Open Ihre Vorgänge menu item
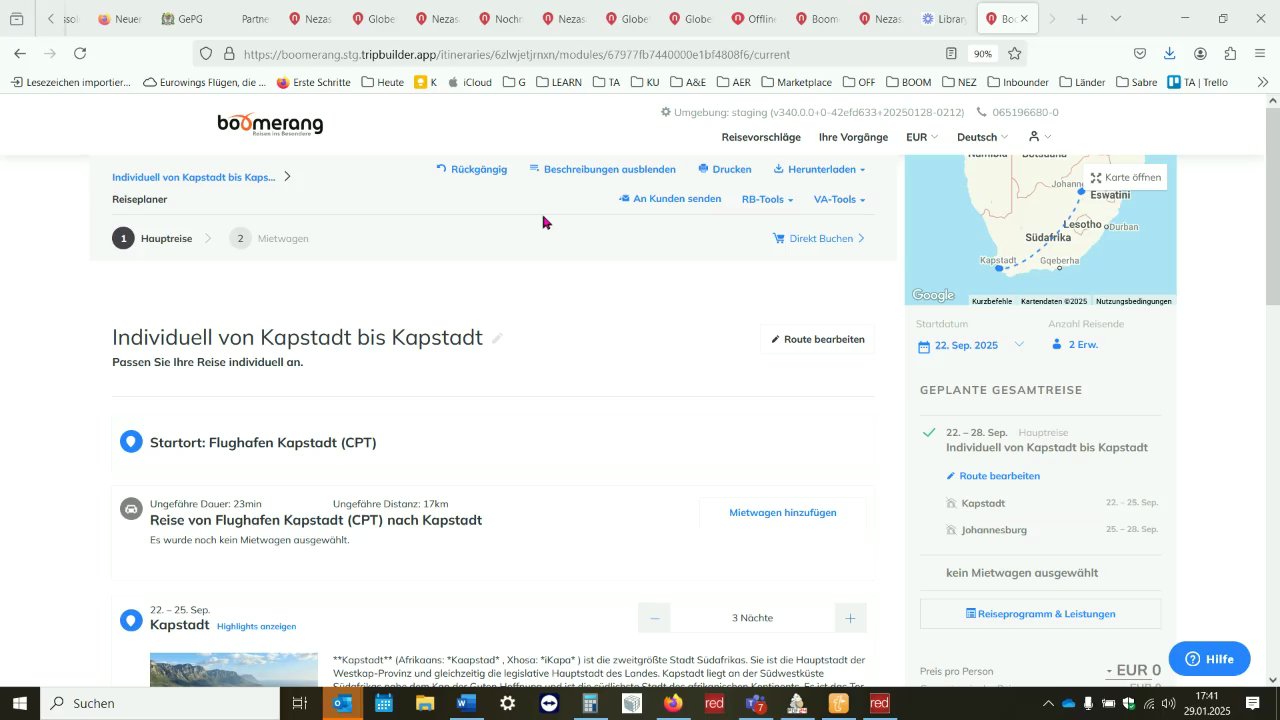This screenshot has width=1280, height=720. click(853, 137)
